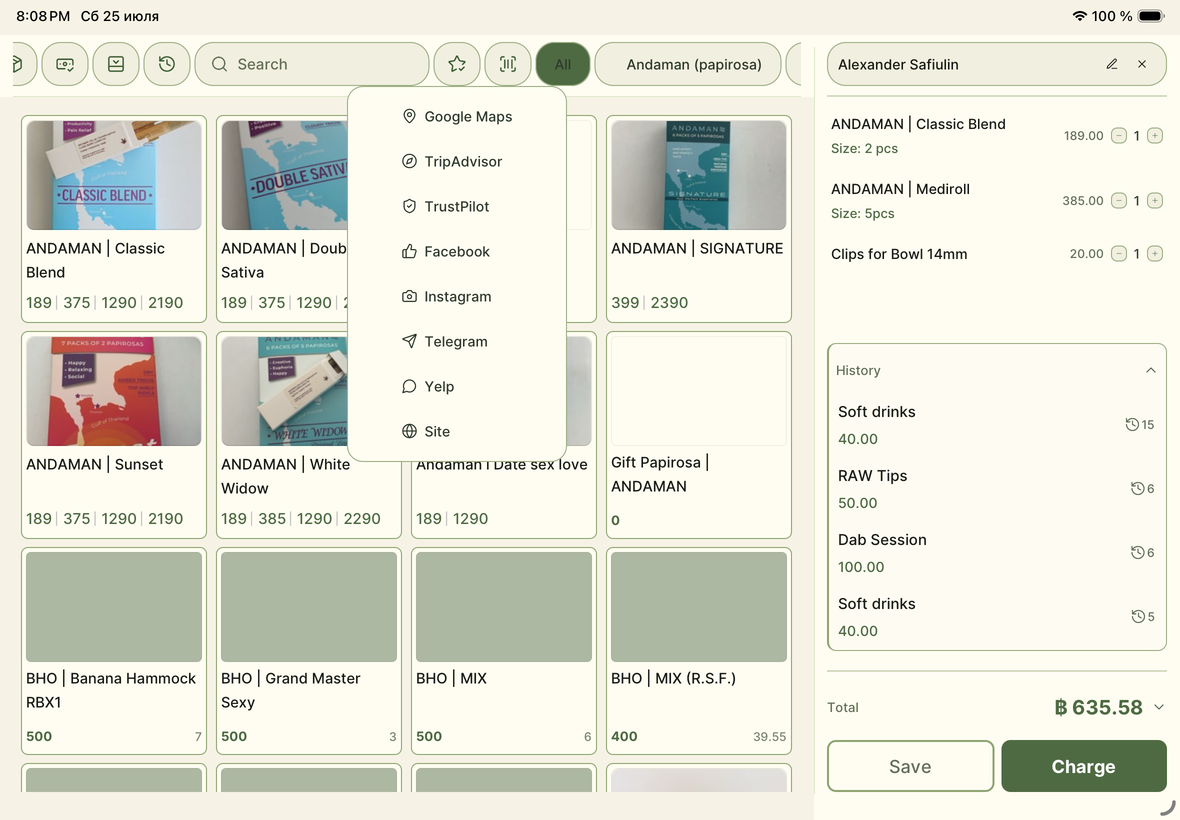Image resolution: width=1180 pixels, height=820 pixels.
Task: Open the BHO MIX (R.S.F.) card
Action: 698,651
